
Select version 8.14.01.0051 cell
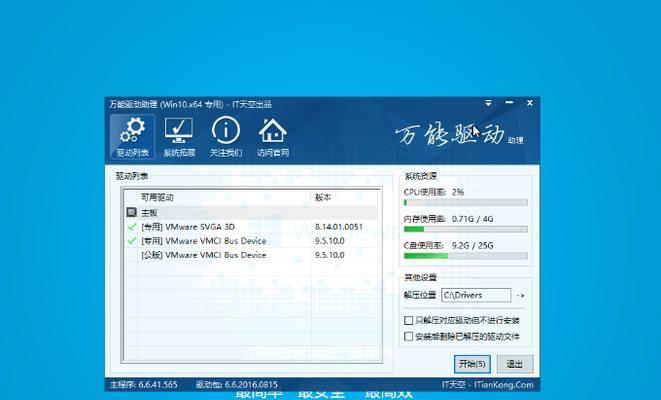pos(339,227)
